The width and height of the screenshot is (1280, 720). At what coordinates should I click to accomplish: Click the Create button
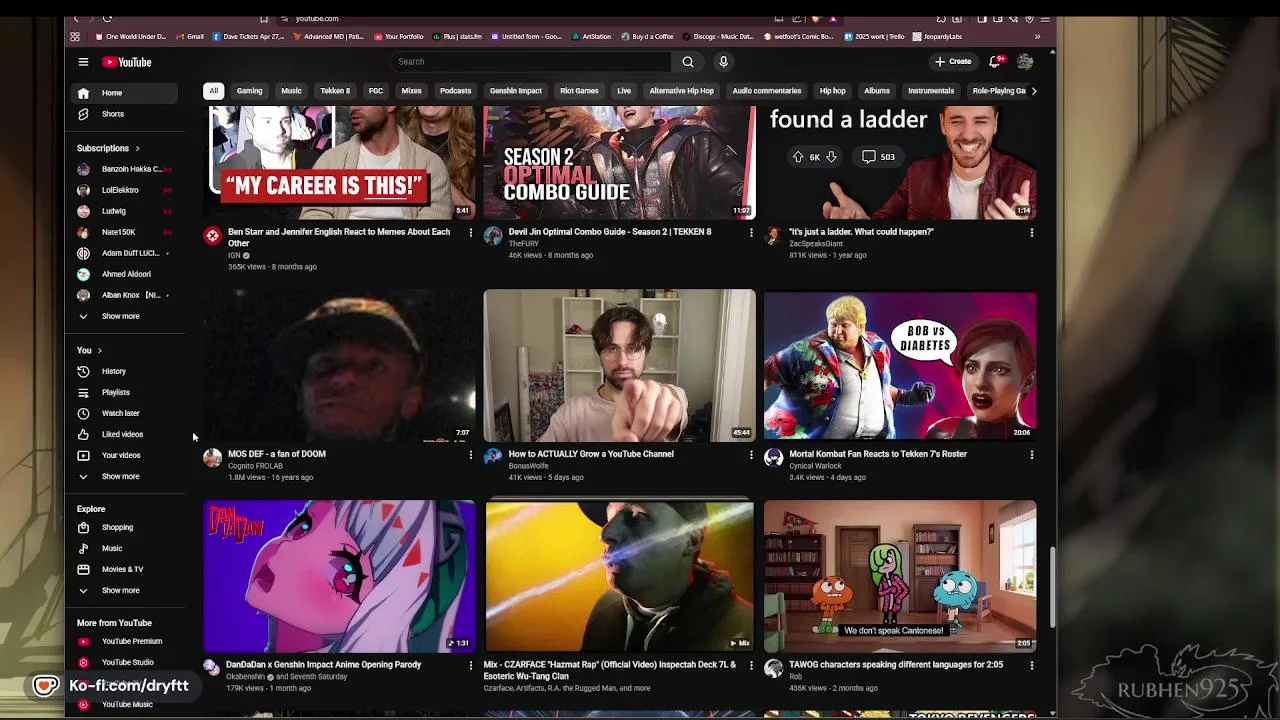(953, 62)
